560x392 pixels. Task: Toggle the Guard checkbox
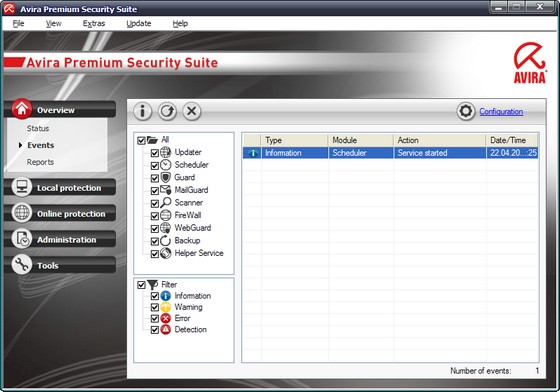tap(155, 178)
